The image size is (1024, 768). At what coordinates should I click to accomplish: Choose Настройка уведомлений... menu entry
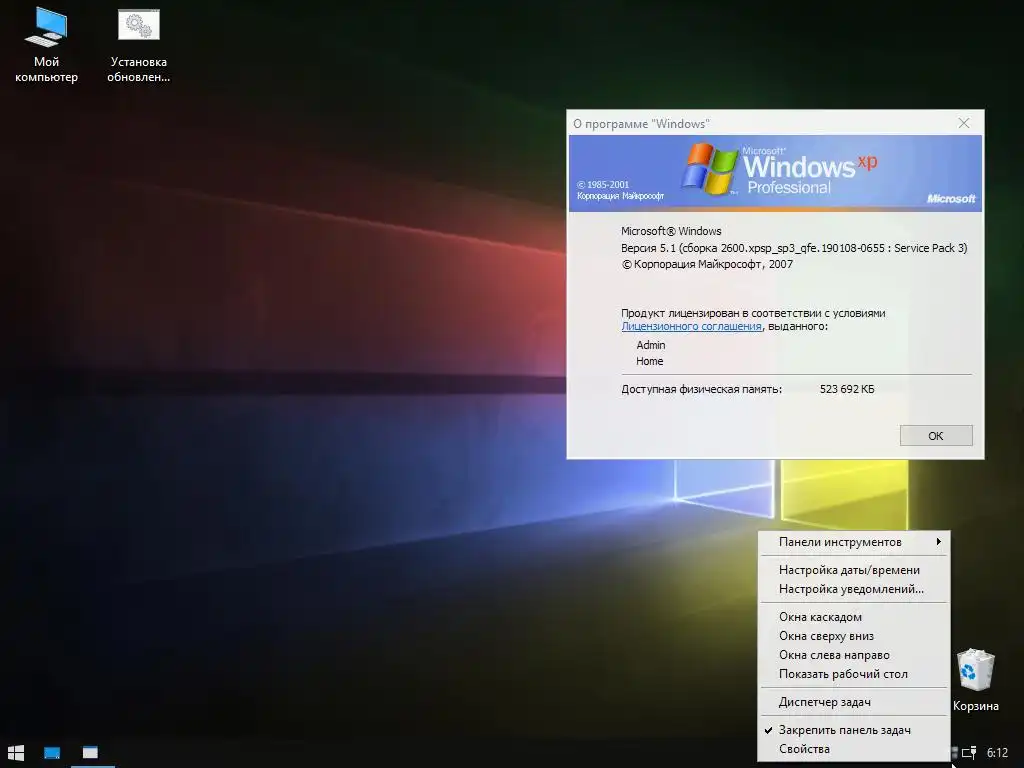[853, 588]
